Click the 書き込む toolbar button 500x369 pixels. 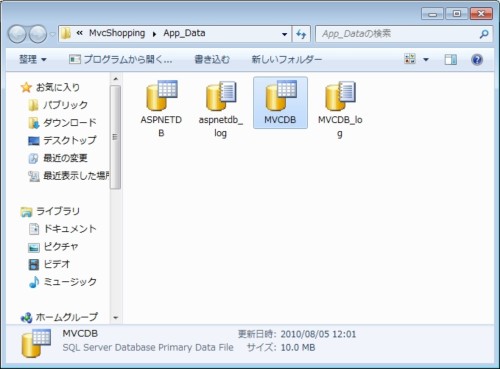212,60
